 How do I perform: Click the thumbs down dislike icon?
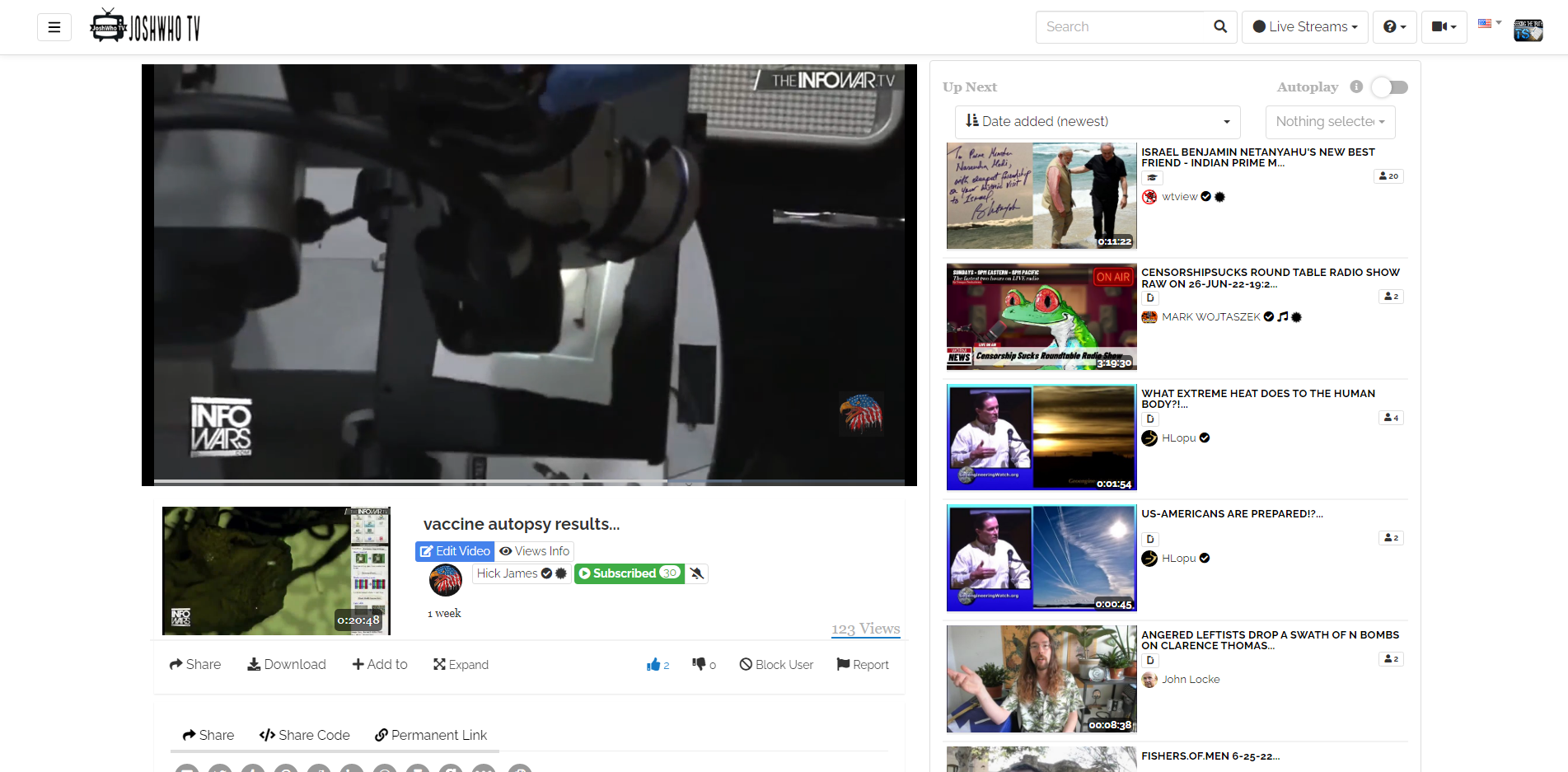click(700, 664)
